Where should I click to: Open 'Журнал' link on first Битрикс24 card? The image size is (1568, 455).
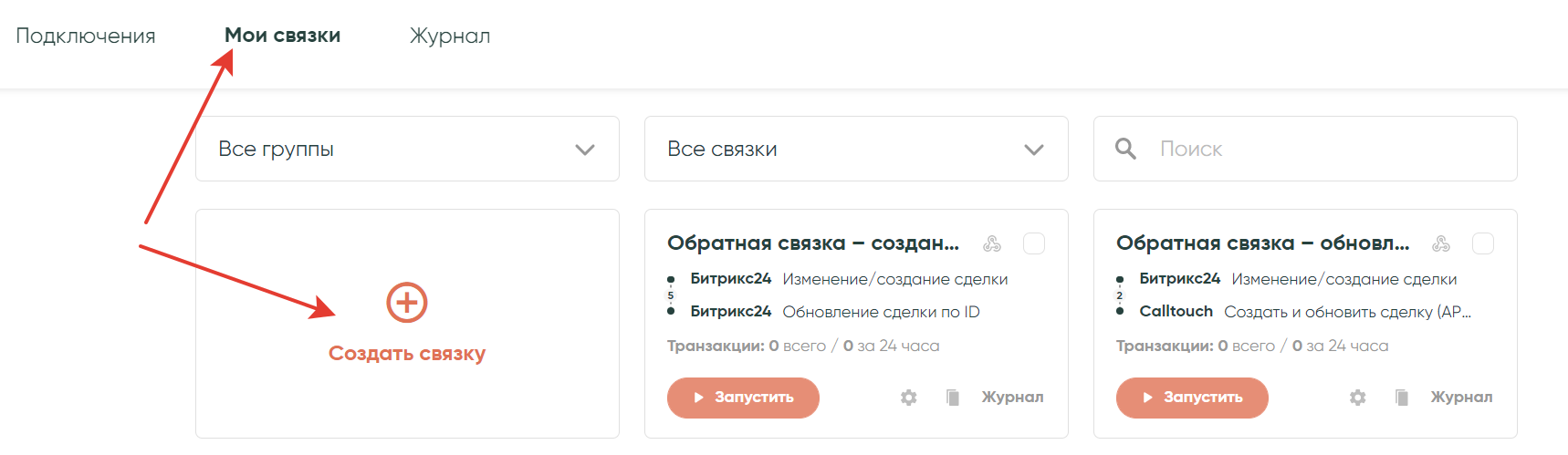coord(1012,398)
